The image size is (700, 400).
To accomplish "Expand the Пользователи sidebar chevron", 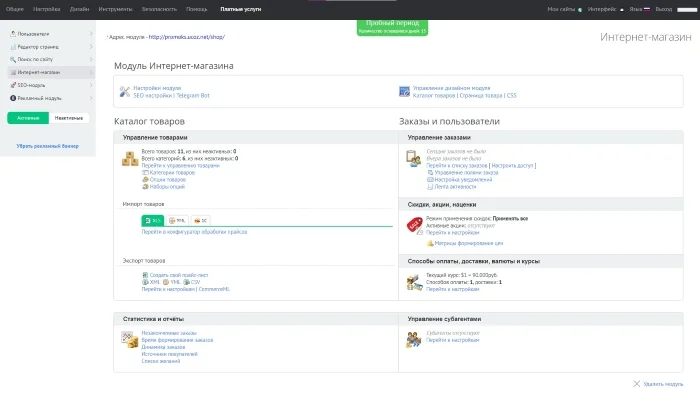I will pyautogui.click(x=91, y=34).
